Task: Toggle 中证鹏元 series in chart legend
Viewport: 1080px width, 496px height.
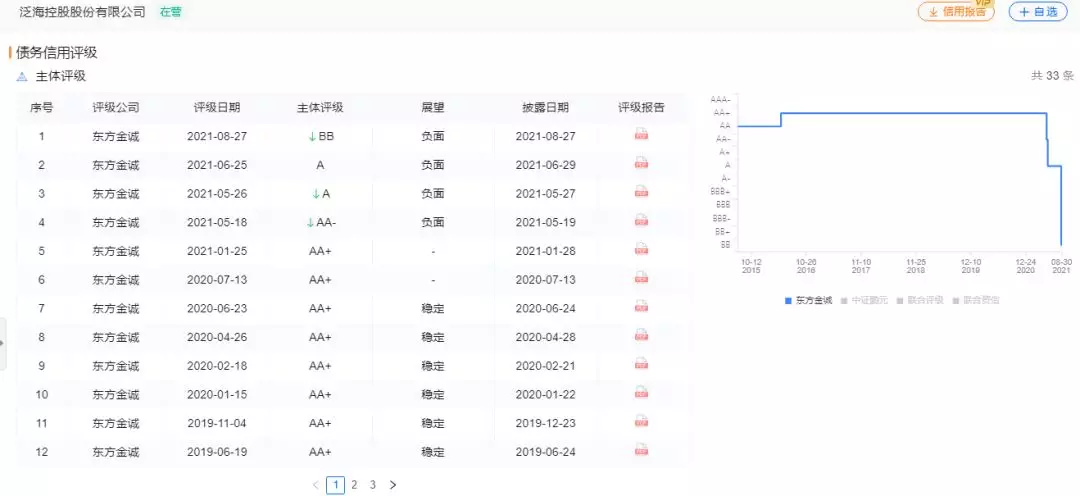Action: [864, 300]
